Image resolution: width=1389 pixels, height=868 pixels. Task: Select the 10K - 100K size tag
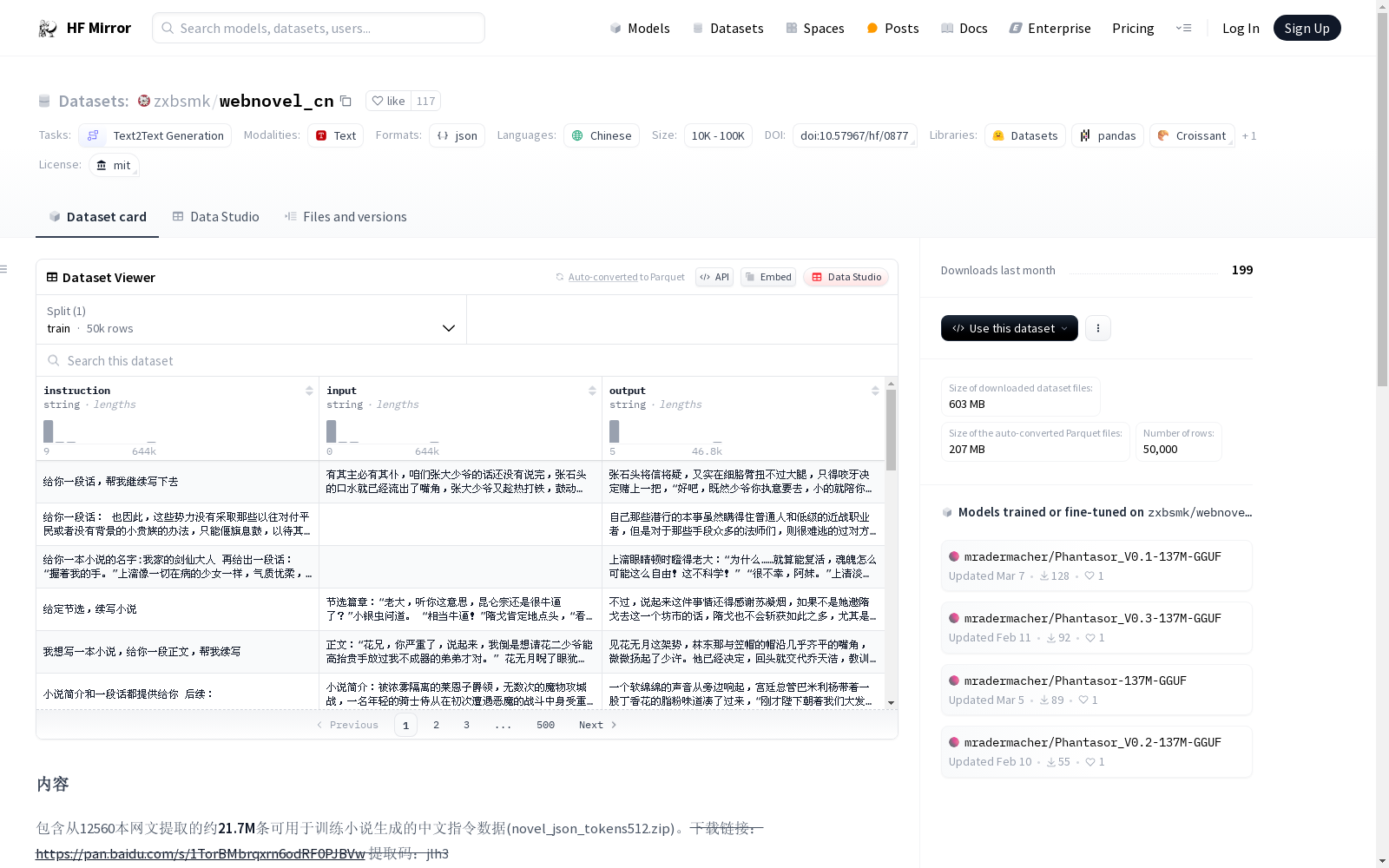pyautogui.click(x=718, y=135)
